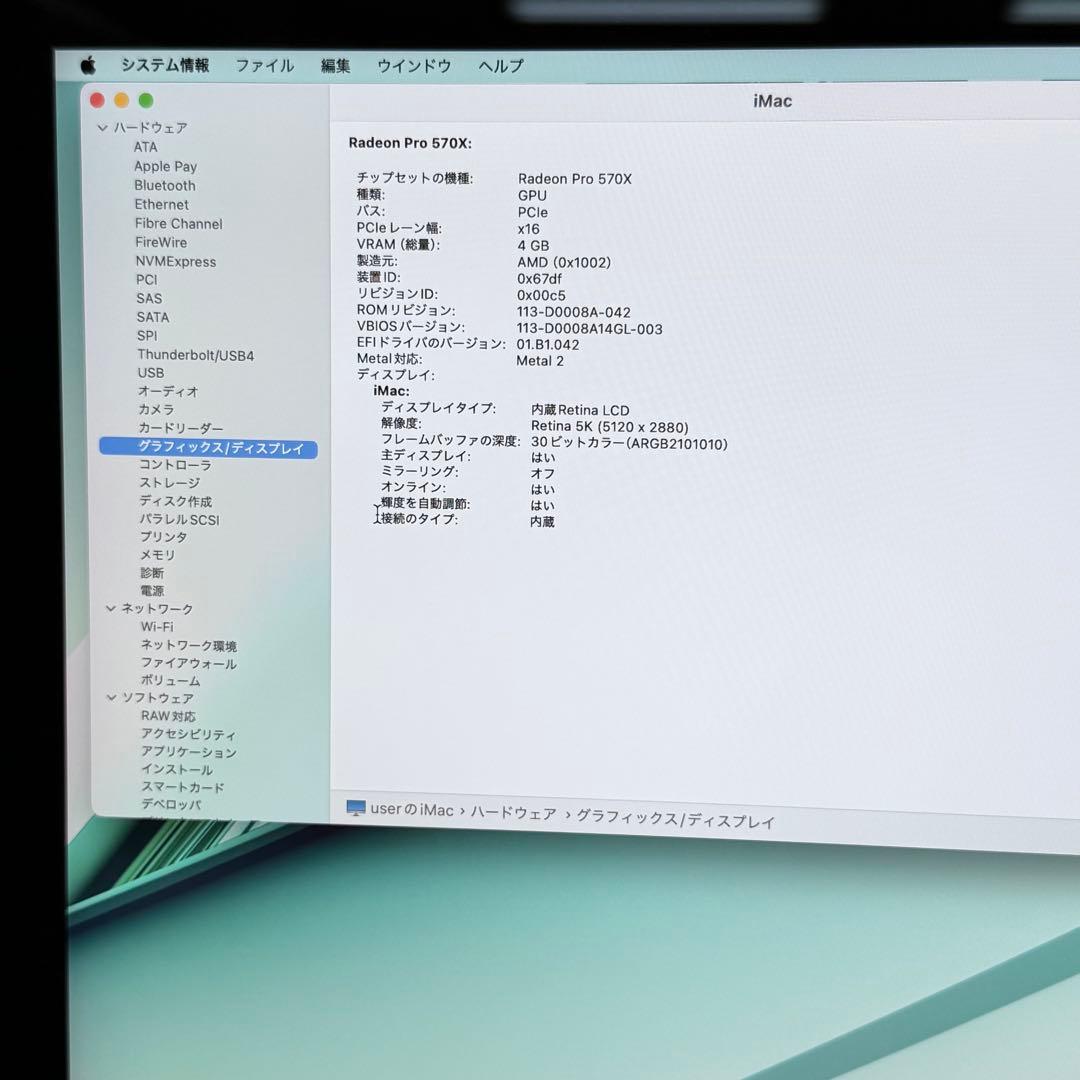The width and height of the screenshot is (1080, 1080).
Task: Click the 内蔵Retina LCD value
Action: [x=580, y=410]
